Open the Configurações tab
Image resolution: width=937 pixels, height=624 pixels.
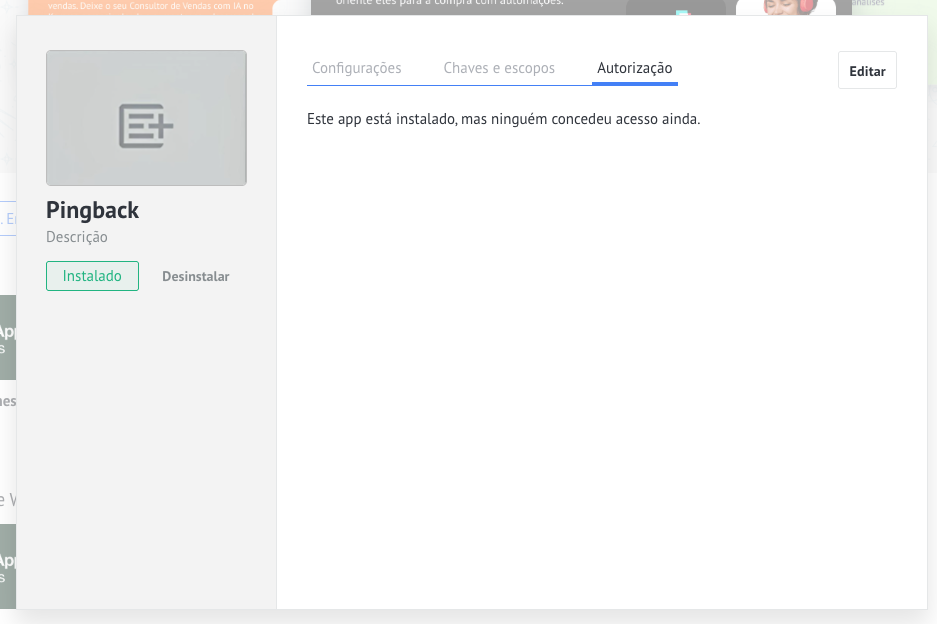point(356,68)
